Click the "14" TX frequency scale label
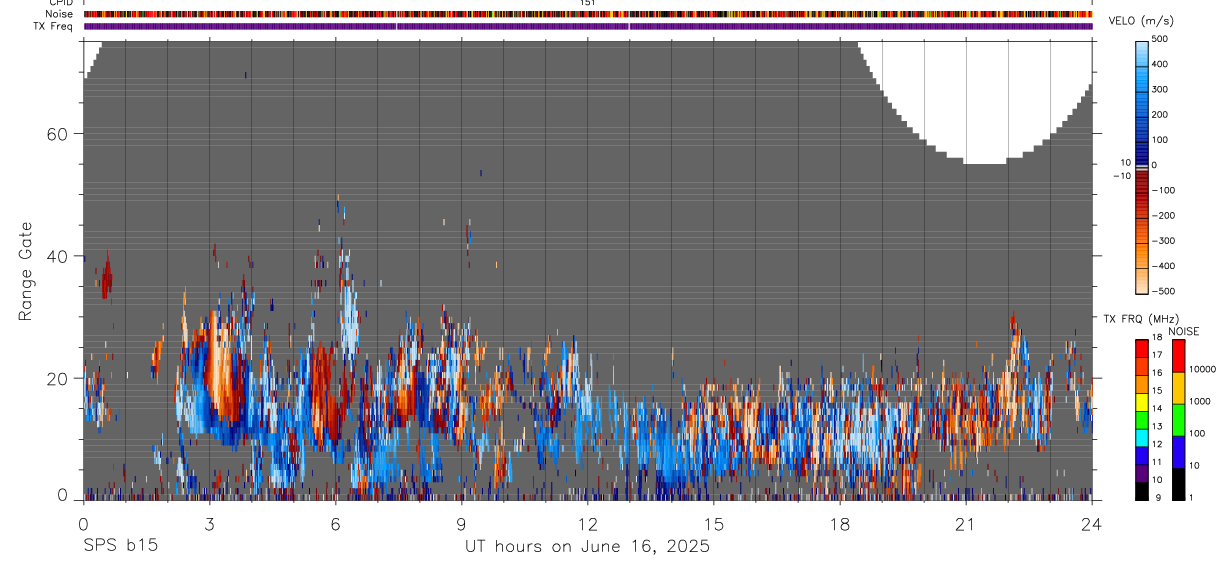This screenshot has width=1228, height=567. point(1155,409)
